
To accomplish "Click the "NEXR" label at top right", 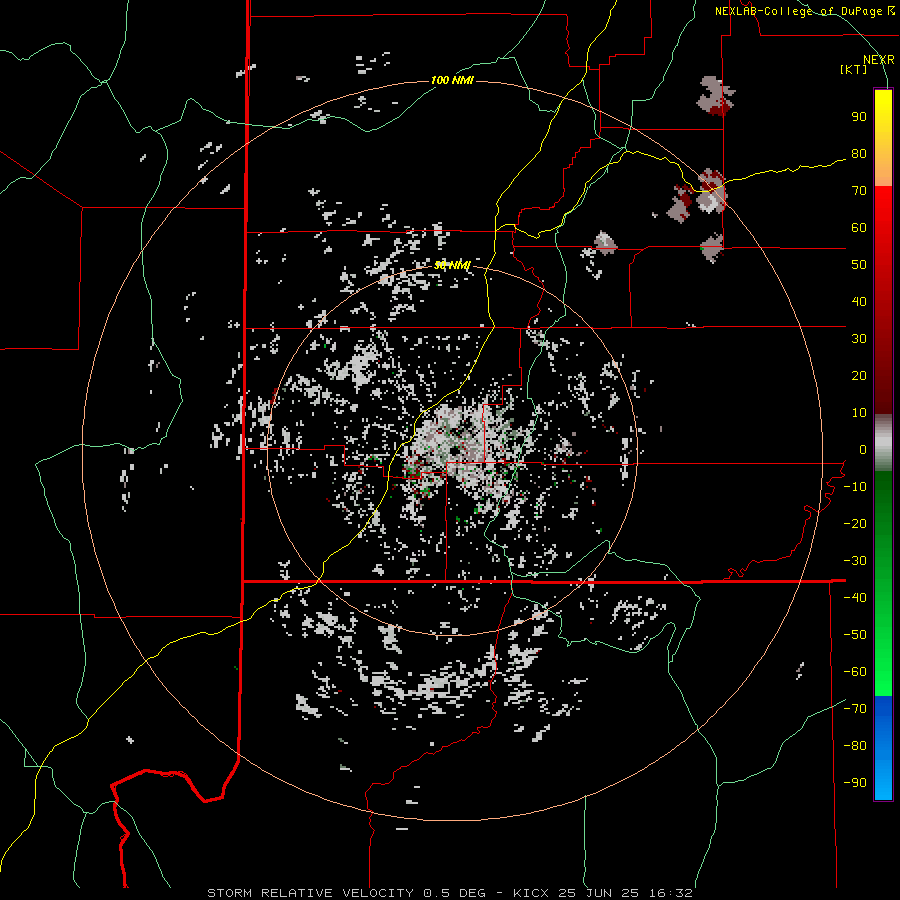I will (879, 60).
